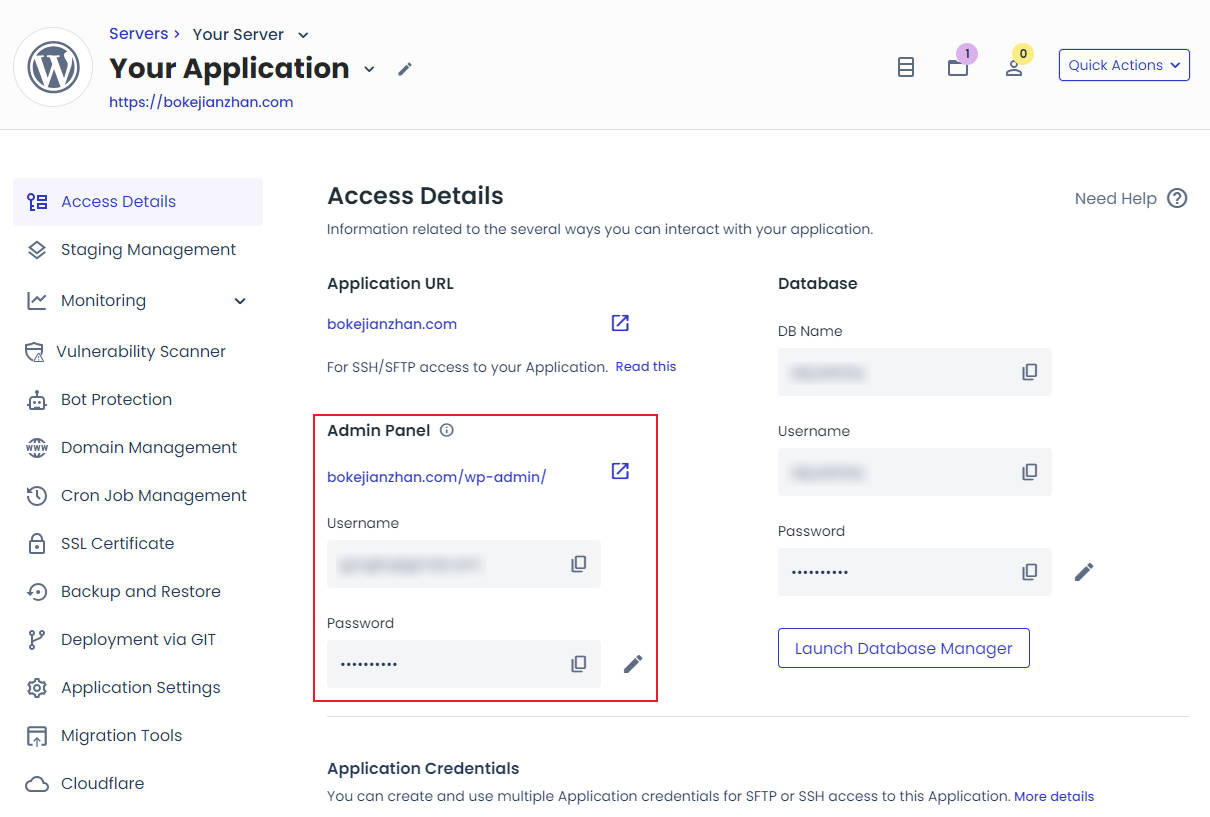
Task: Expand the Monitoring sidebar section
Action: pyautogui.click(x=240, y=301)
